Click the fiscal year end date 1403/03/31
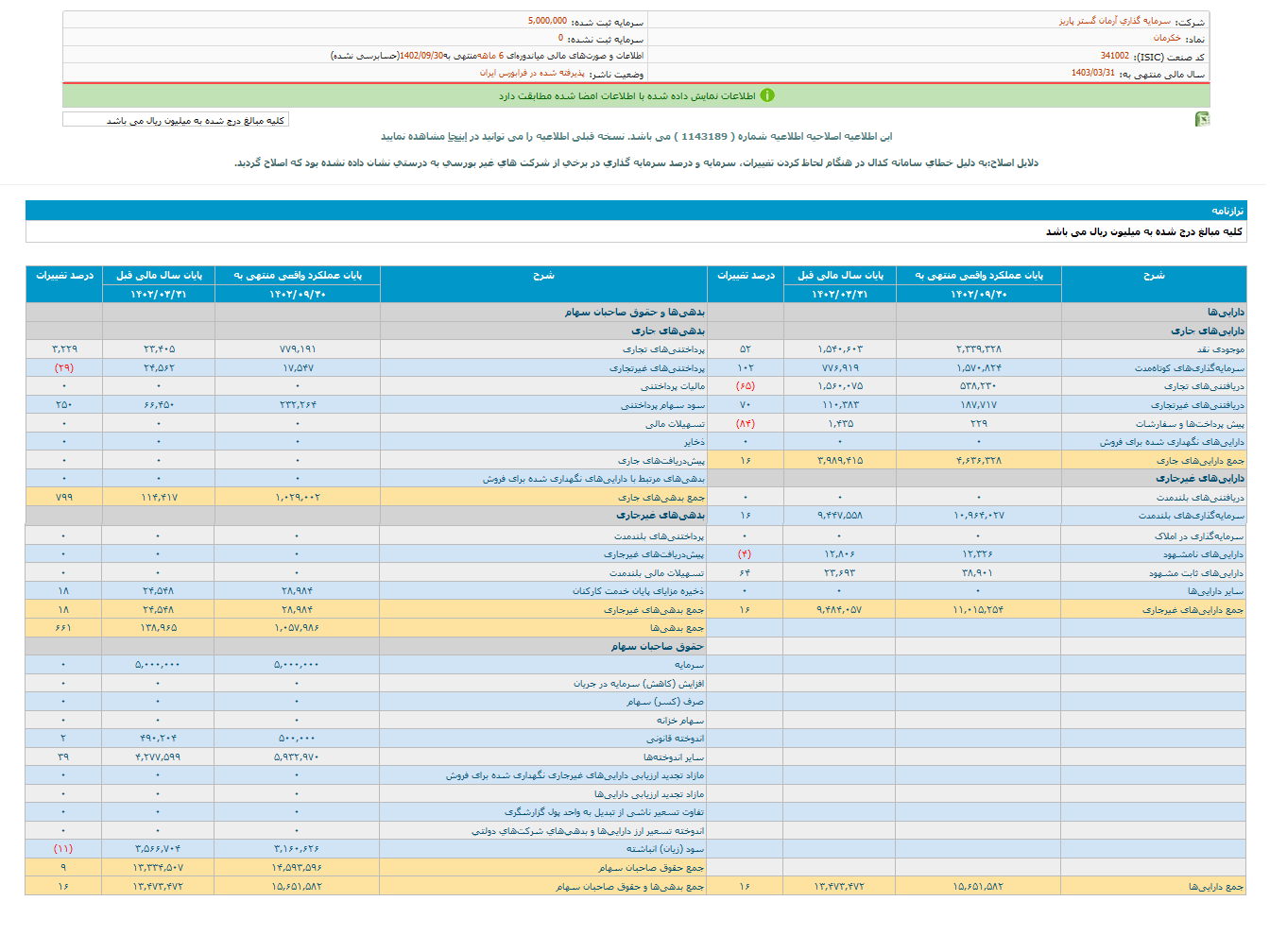1270x952 pixels. click(1092, 74)
